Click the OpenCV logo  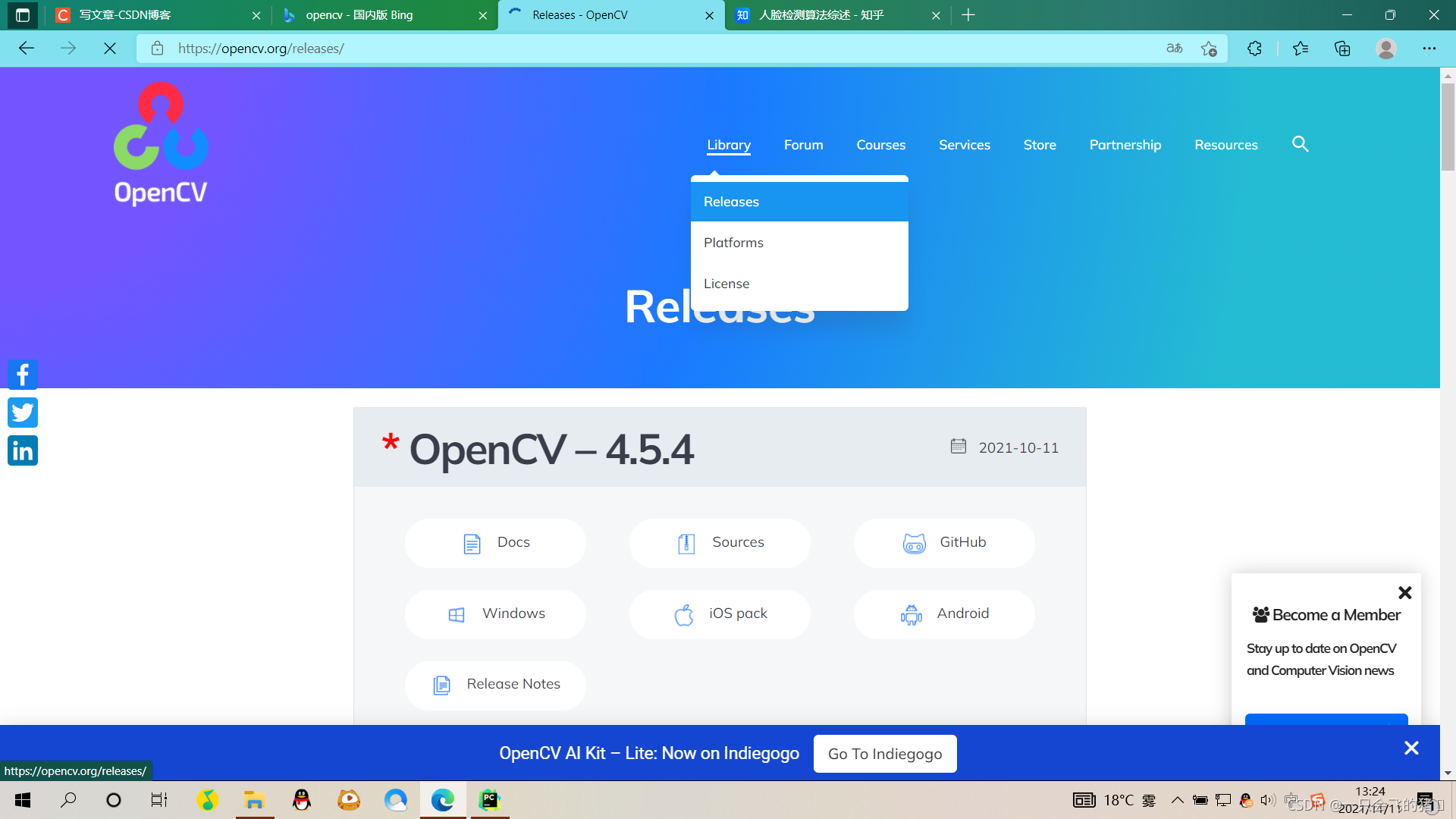pyautogui.click(x=161, y=143)
